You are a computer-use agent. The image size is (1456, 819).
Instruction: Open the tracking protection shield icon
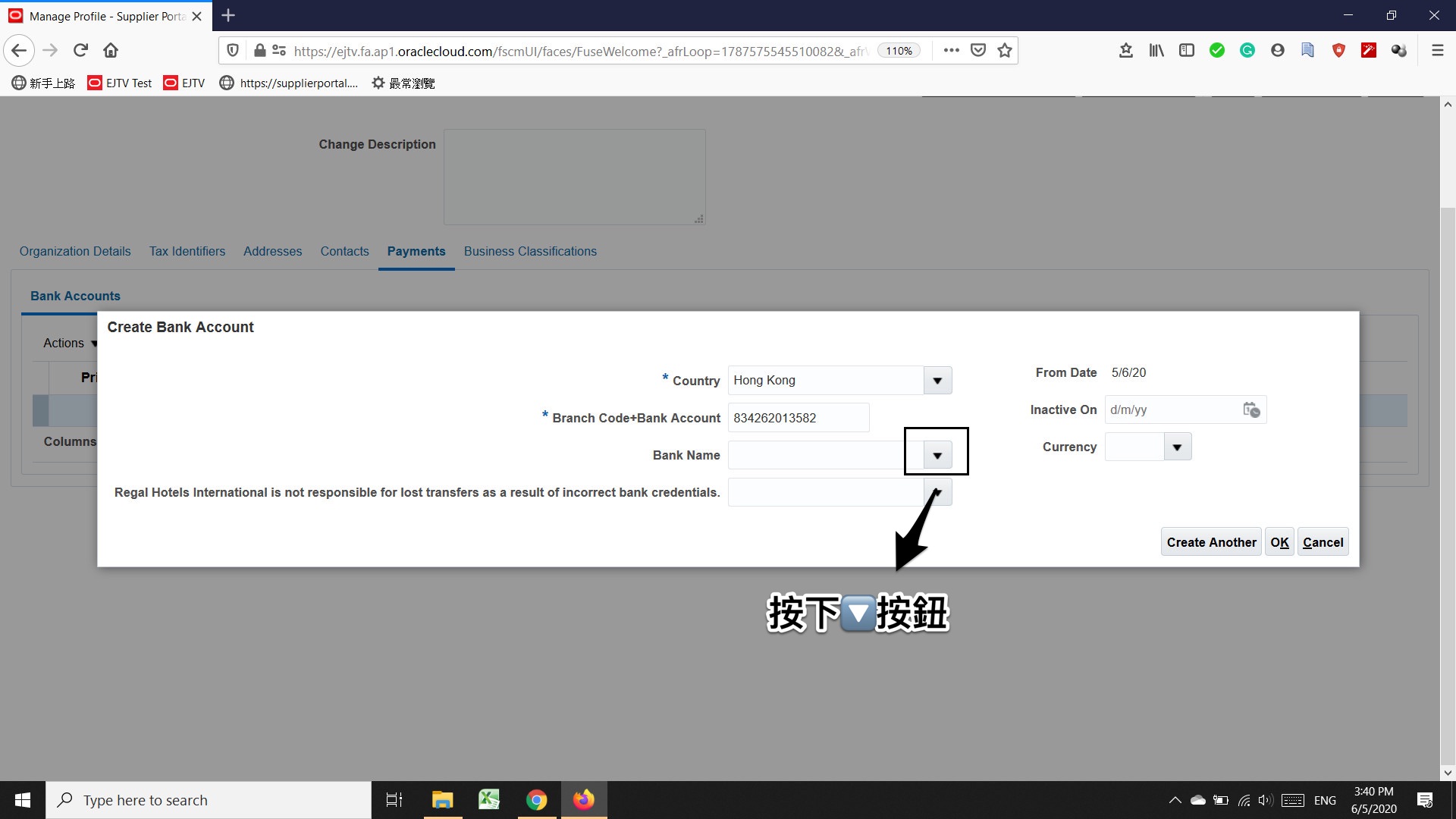click(x=233, y=51)
